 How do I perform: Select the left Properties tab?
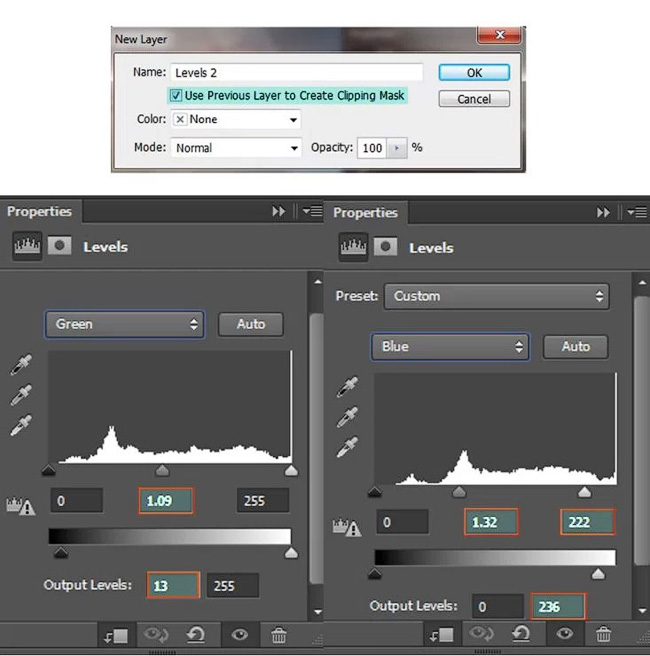(39, 211)
